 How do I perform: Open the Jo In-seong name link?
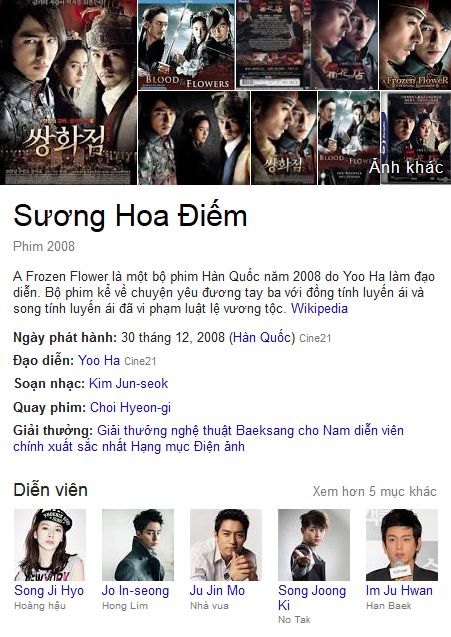(x=135, y=590)
